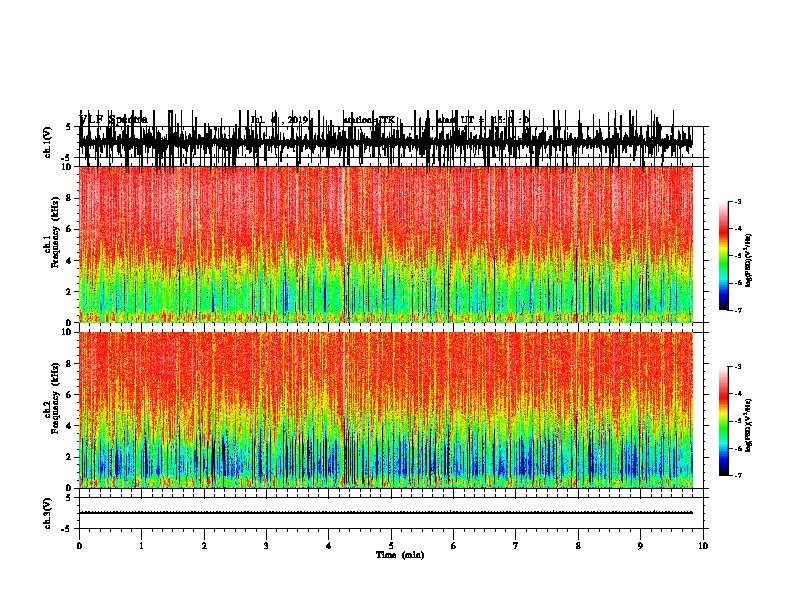Click the ch.1(V) waveform axis label
This screenshot has height=612, width=792.
click(x=47, y=142)
